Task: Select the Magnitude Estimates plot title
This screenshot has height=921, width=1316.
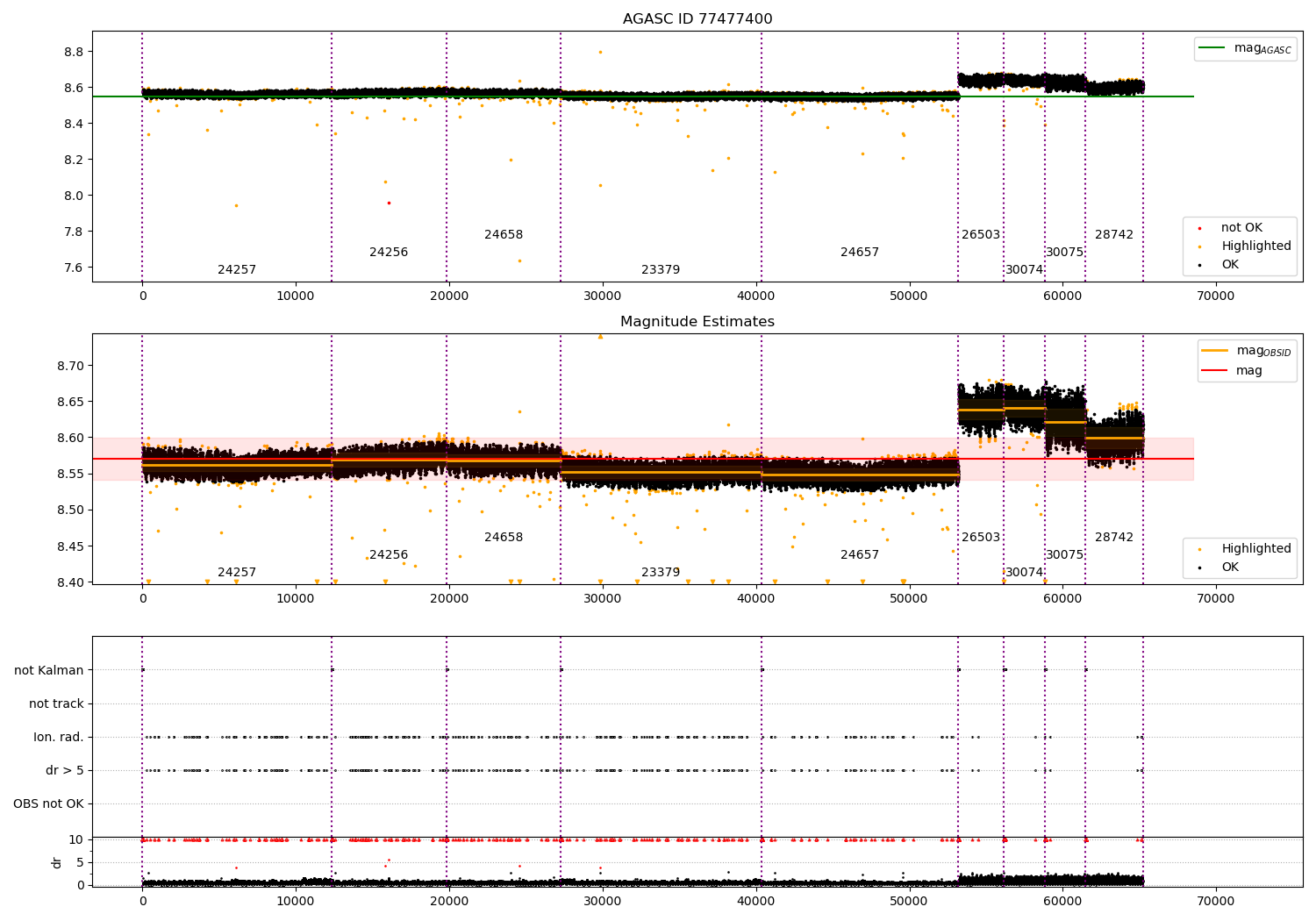Action: (697, 322)
